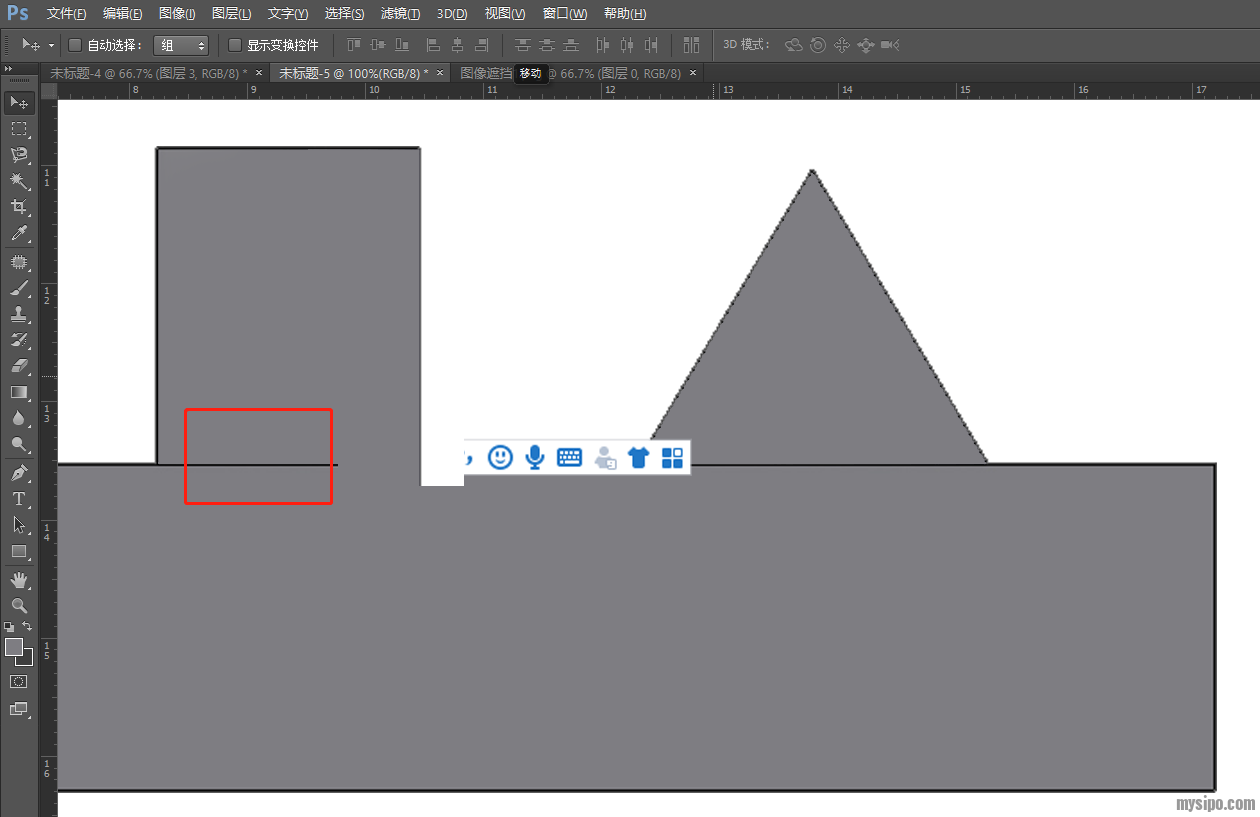Open the 滤镜(T) menu
The image size is (1260, 817).
pyautogui.click(x=400, y=14)
